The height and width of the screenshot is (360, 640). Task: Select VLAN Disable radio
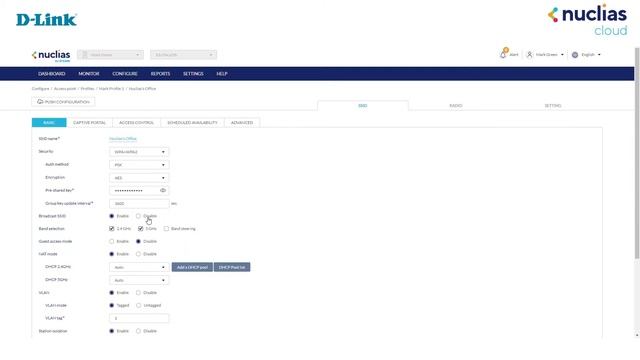(138, 293)
